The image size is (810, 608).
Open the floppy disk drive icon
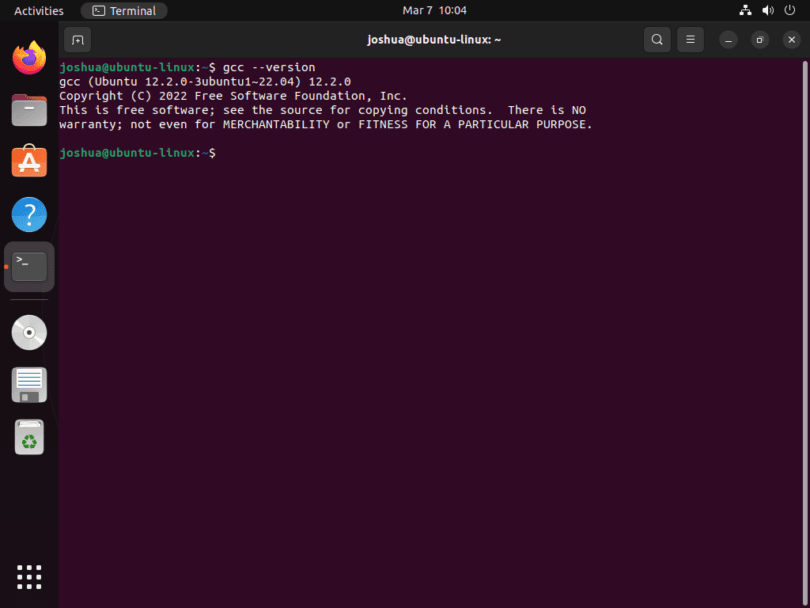click(x=29, y=385)
